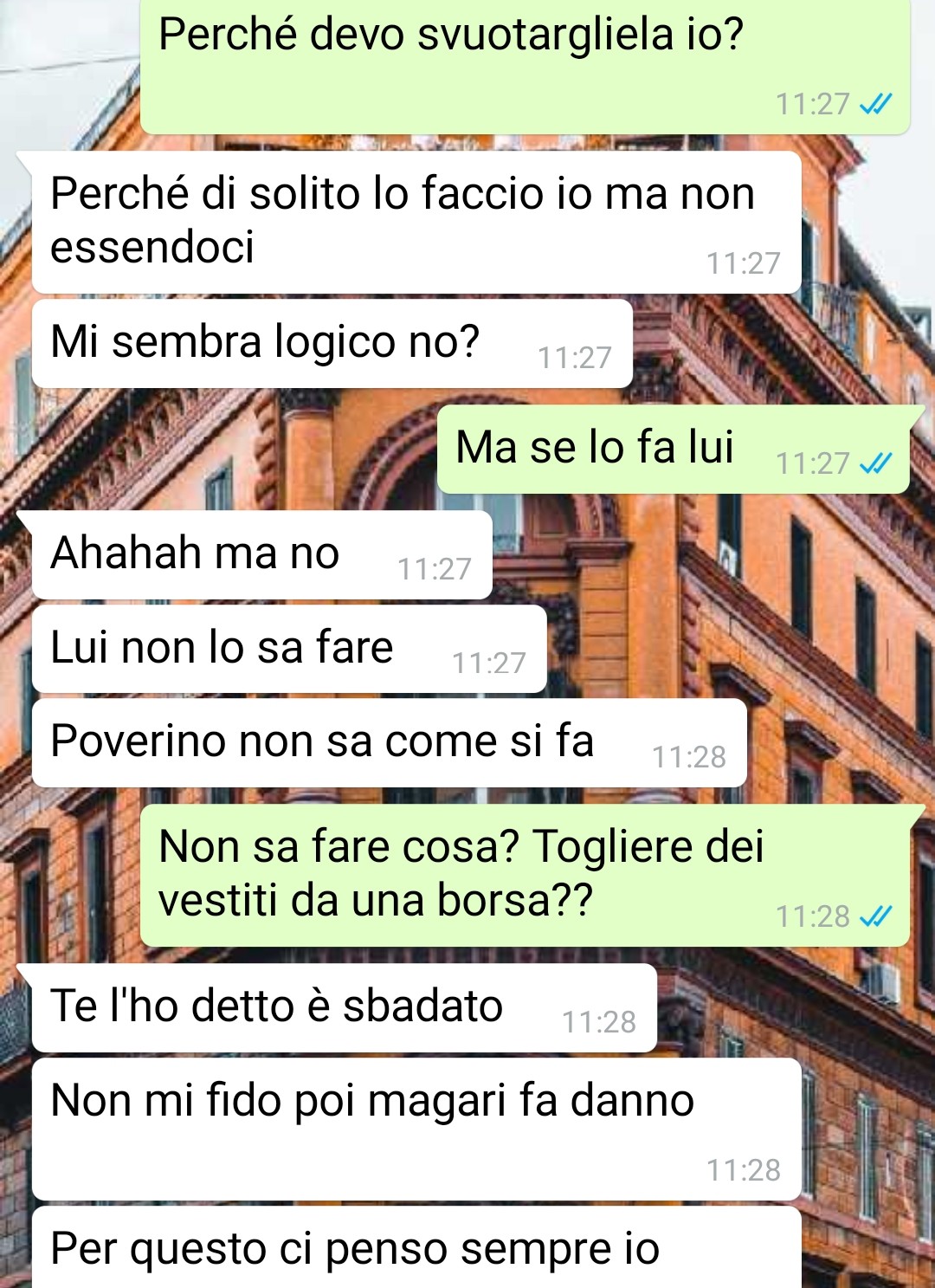This screenshot has width=935, height=1288.
Task: Tap blue ticks on "Togliere dei vestiti" message
Action: [x=875, y=916]
